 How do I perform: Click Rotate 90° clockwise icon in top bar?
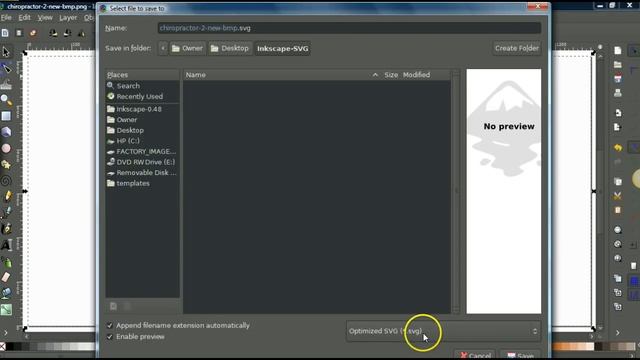tap(67, 33)
